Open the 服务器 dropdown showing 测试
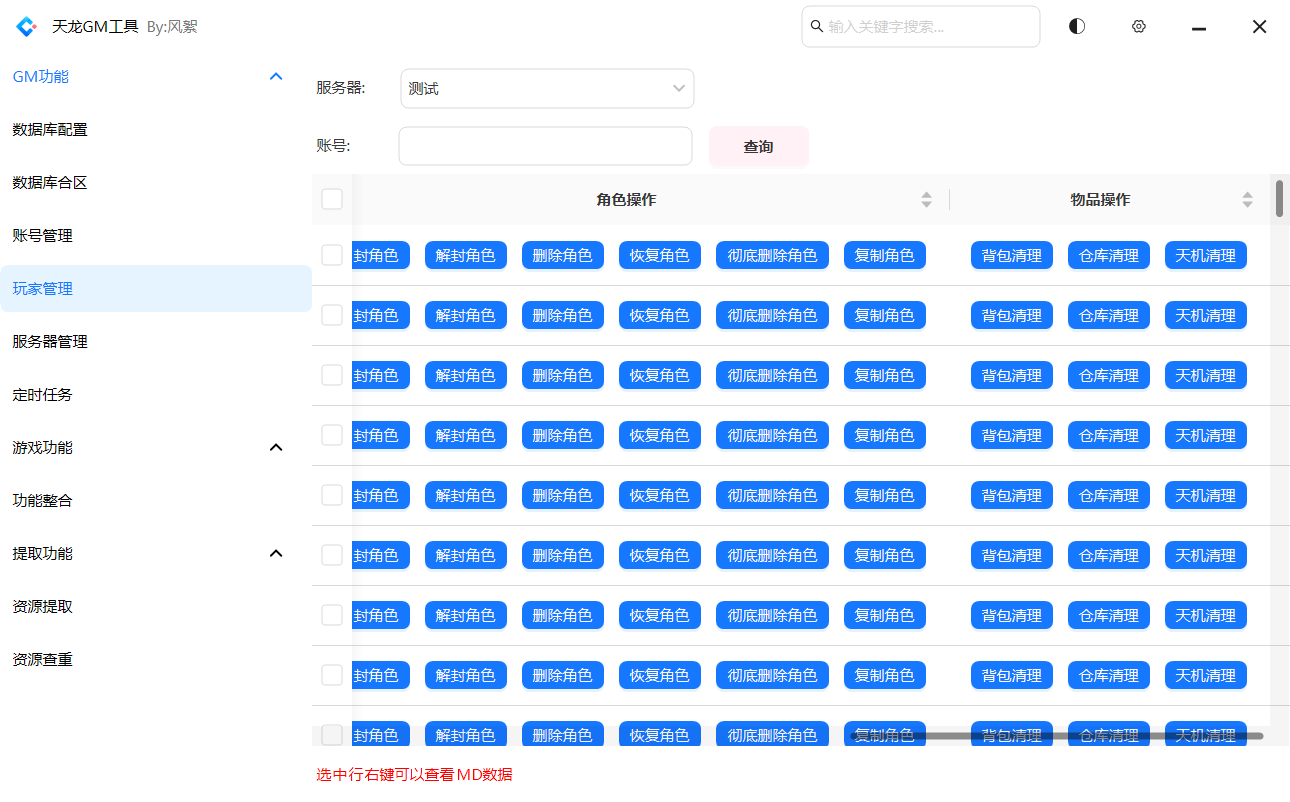The image size is (1290, 802). pos(547,89)
